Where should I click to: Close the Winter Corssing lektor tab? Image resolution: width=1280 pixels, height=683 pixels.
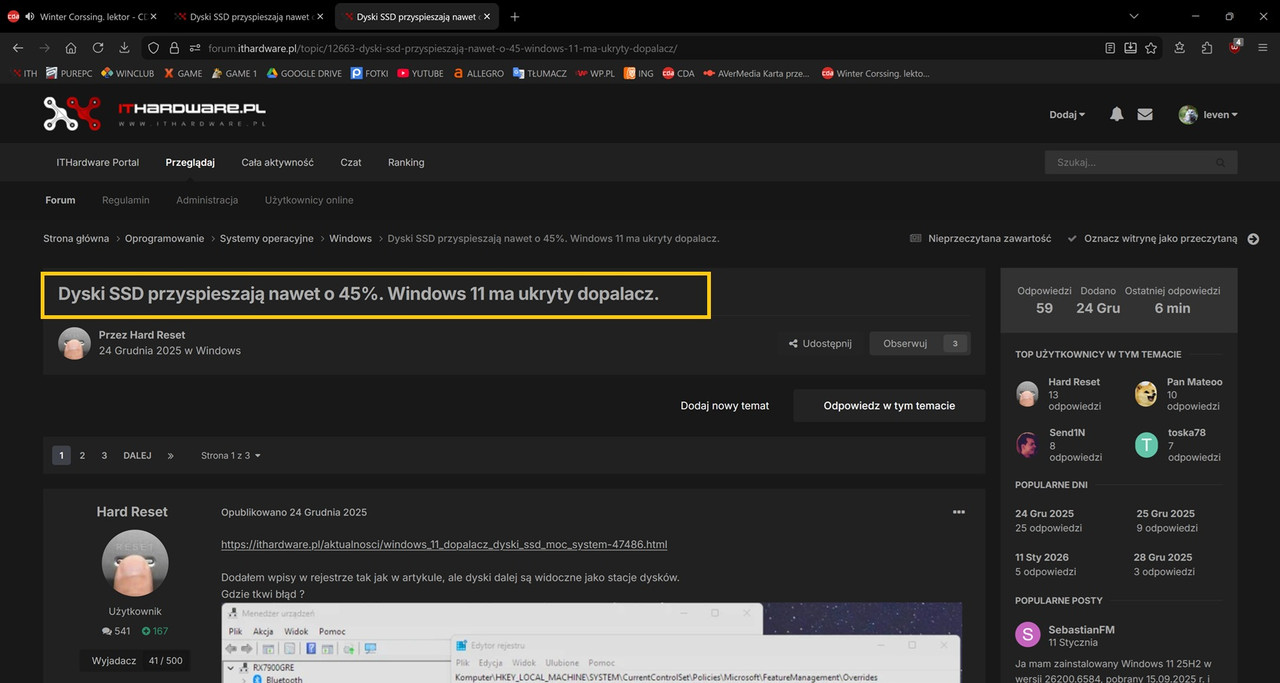click(x=153, y=17)
